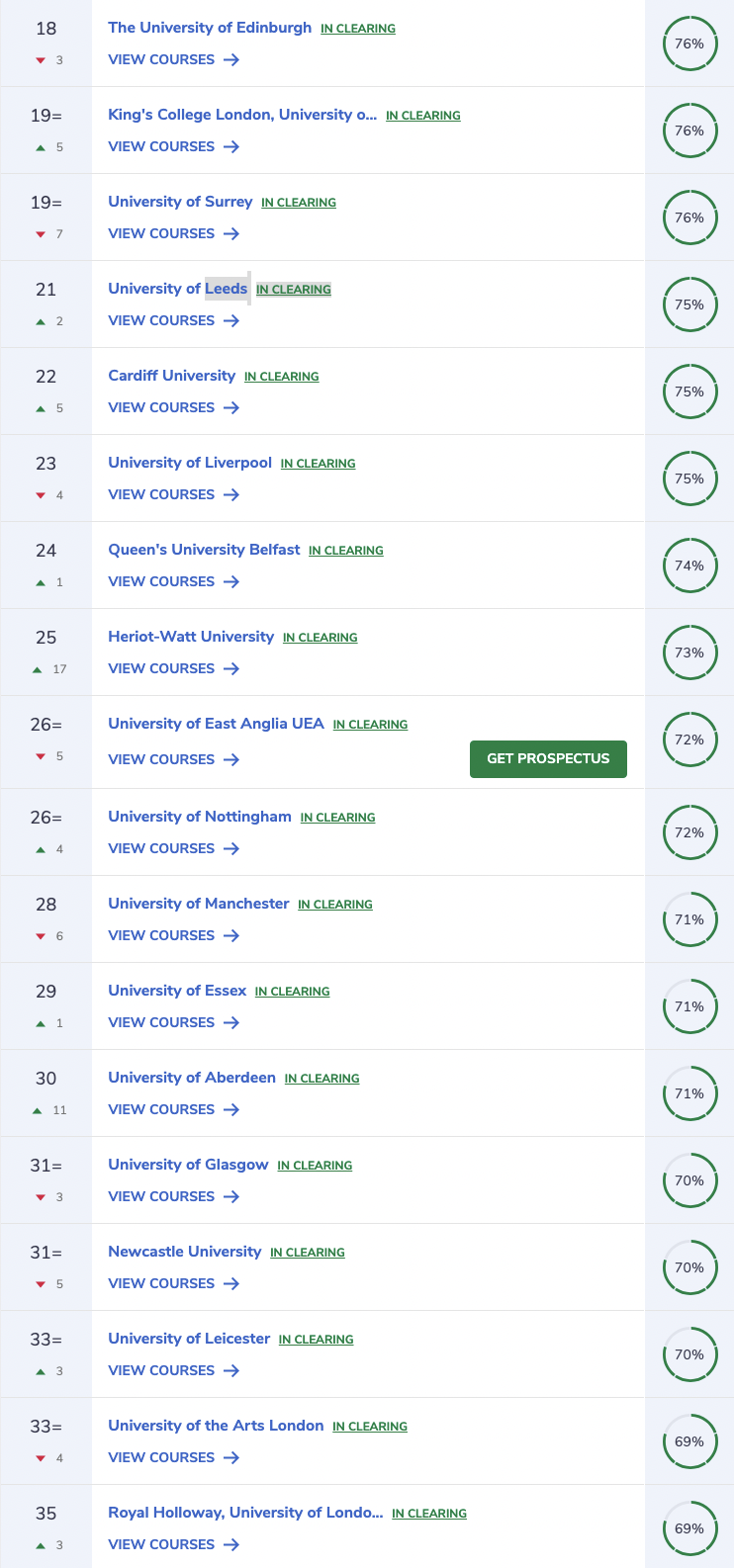Open University of Glasgow link

click(188, 1165)
